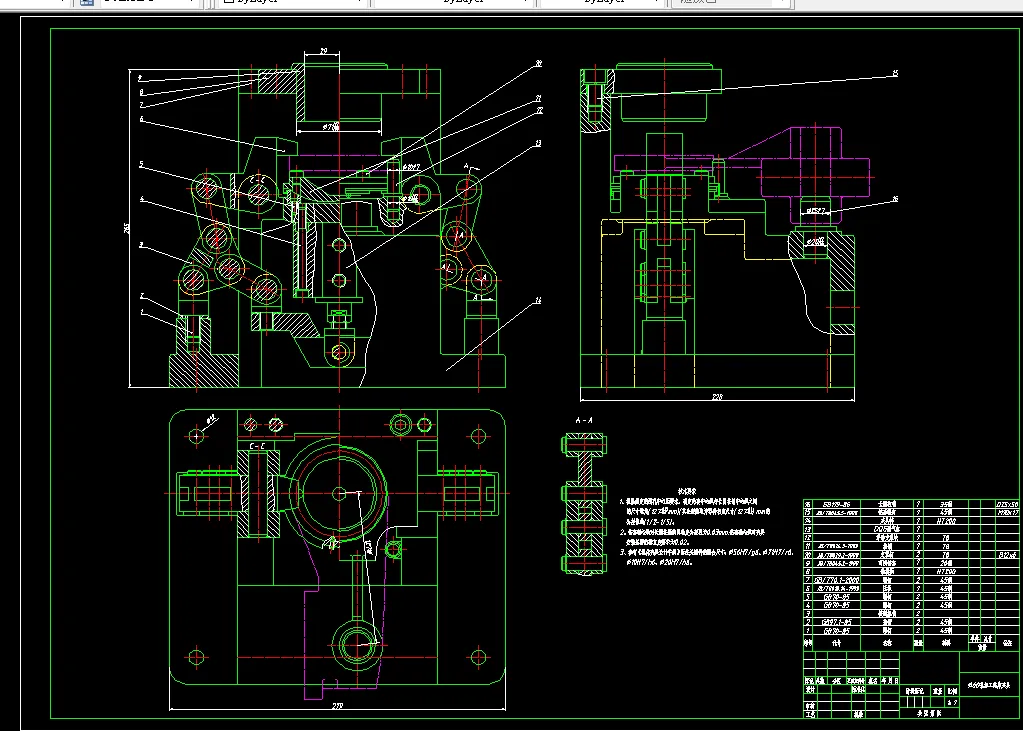Select the 220 width dimension under side view
This screenshot has width=1023, height=731.
(x=717, y=397)
